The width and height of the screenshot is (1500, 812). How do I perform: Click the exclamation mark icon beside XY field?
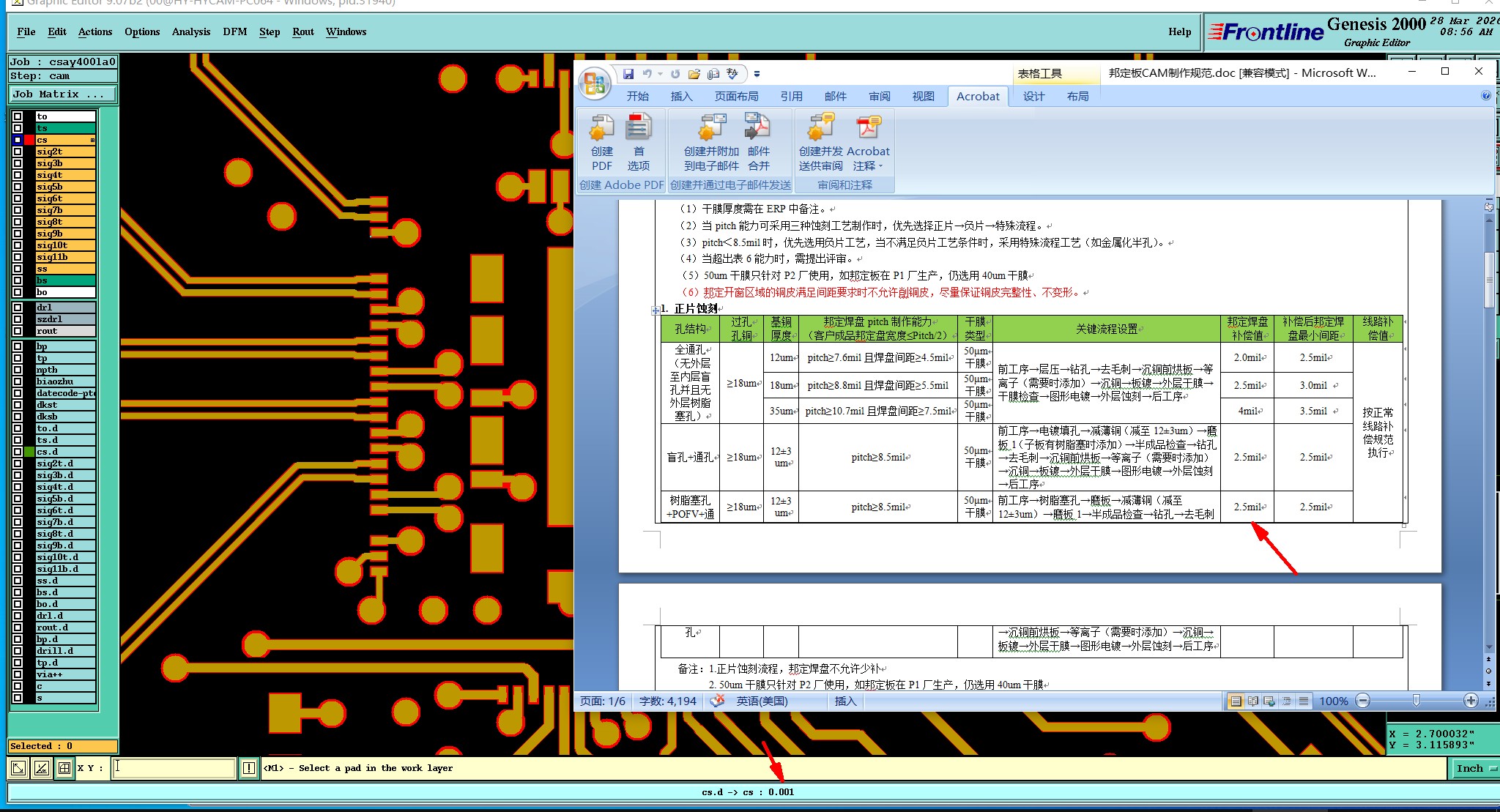pos(249,768)
